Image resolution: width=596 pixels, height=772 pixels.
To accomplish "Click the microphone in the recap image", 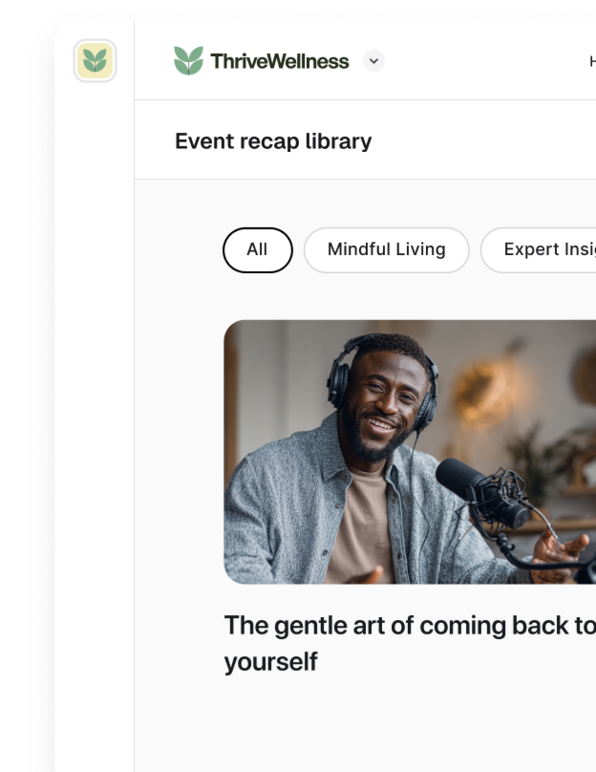I will (482, 492).
